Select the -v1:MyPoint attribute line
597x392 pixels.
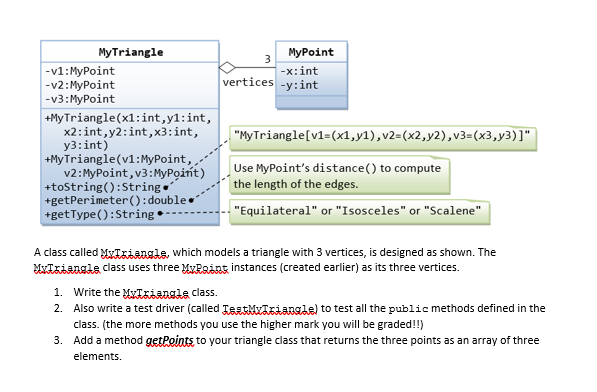80,71
